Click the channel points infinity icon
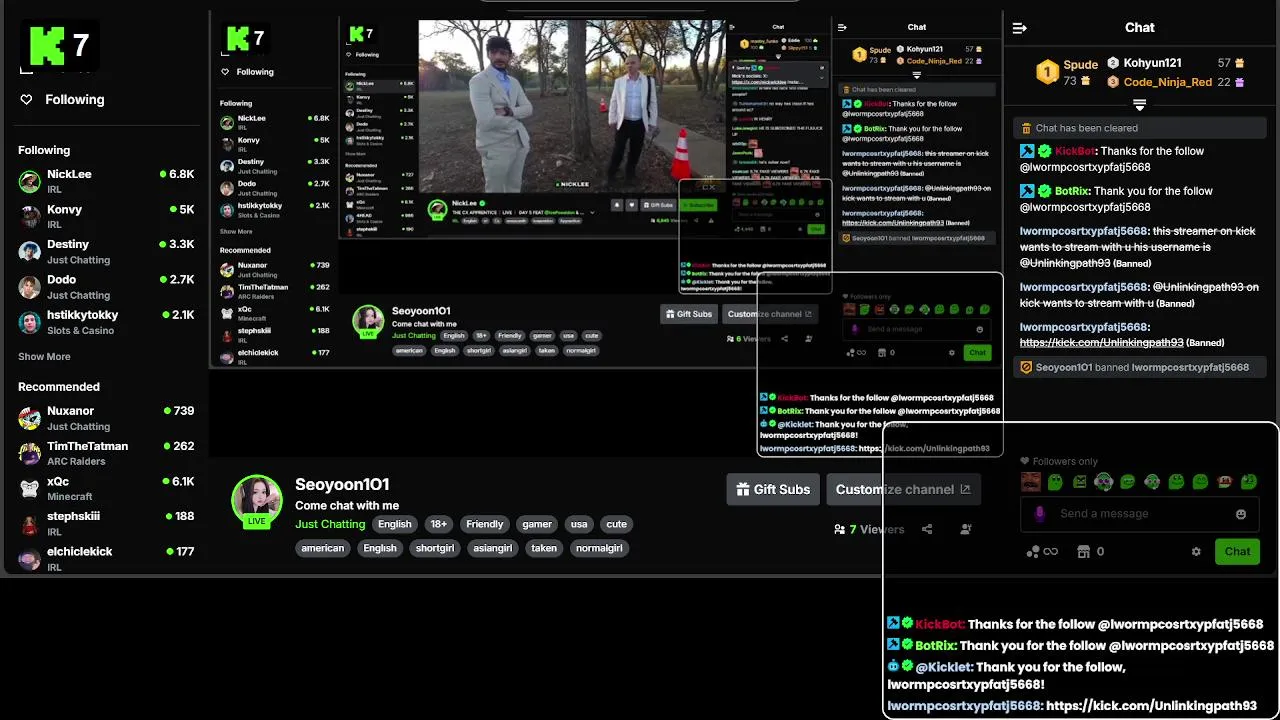Screen dimensions: 1280x720 [1043, 551]
